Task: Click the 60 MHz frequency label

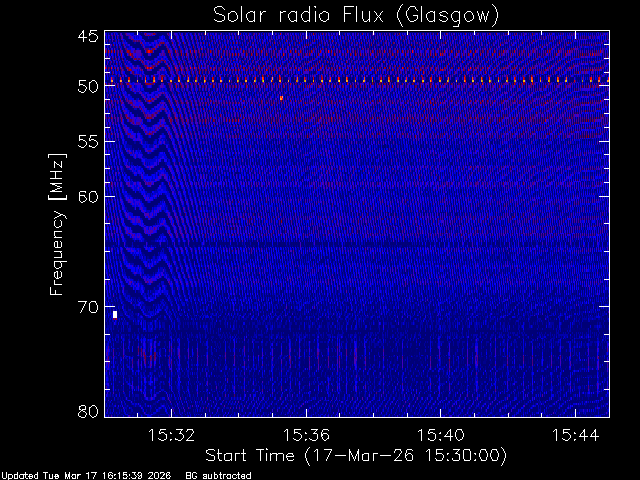Action: coord(88,196)
